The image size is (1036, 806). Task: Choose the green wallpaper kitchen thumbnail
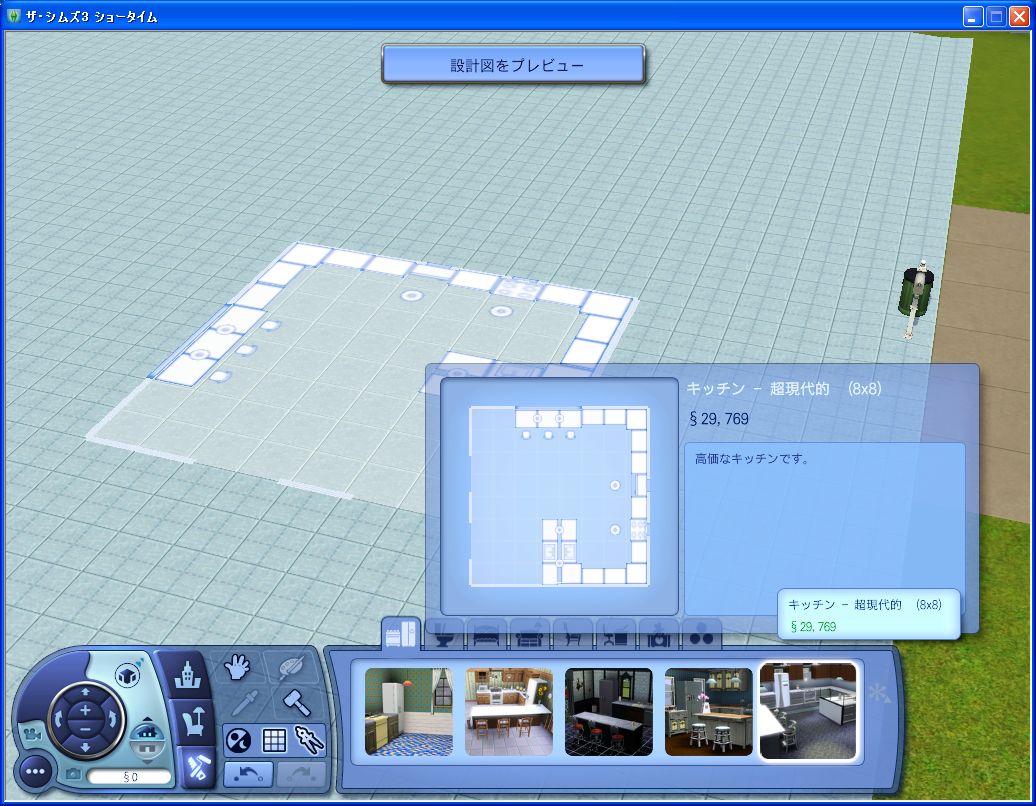409,712
